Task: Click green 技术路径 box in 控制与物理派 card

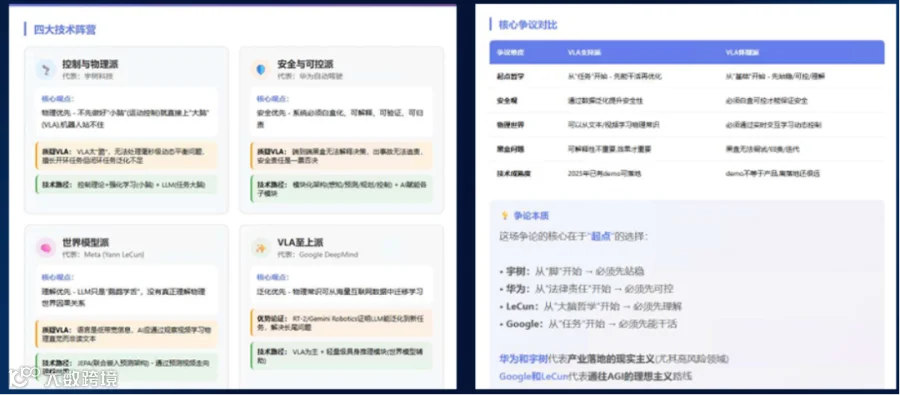Action: click(126, 184)
